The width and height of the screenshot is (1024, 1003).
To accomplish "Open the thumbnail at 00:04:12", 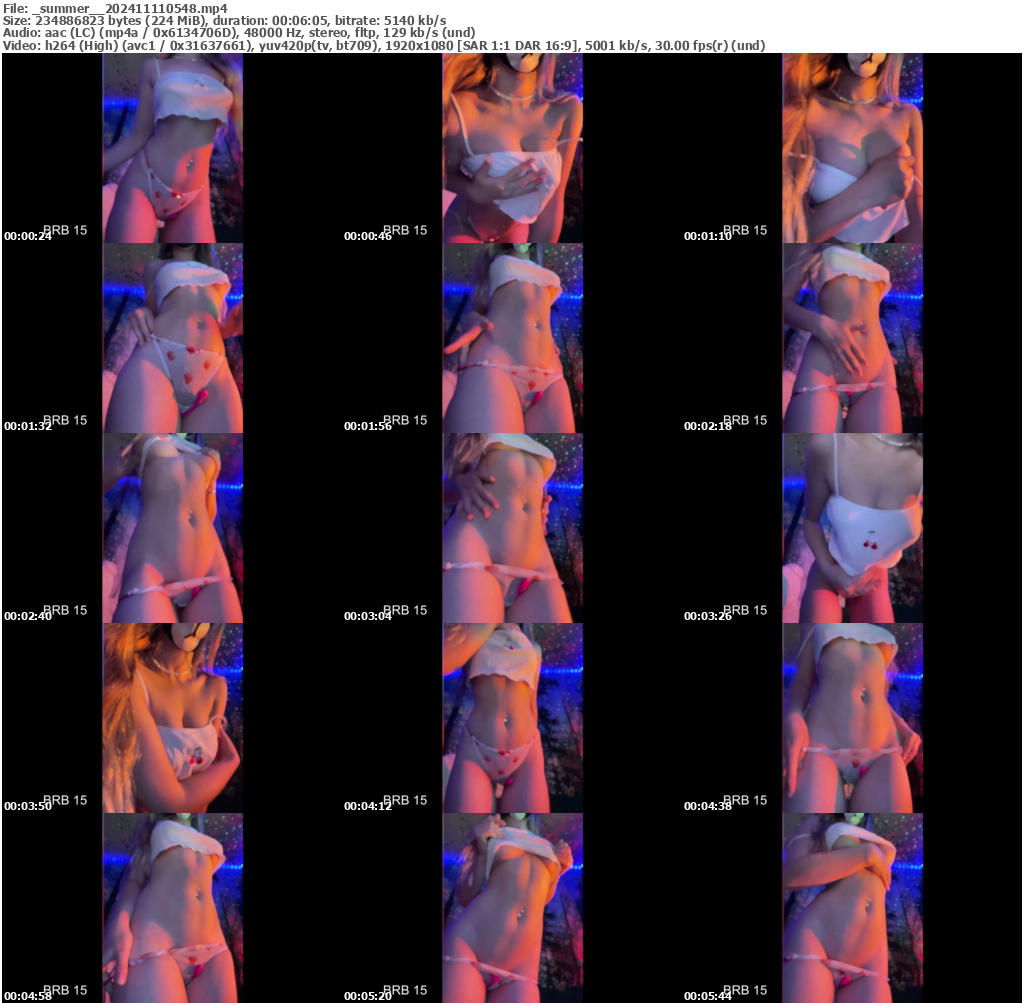I will coord(513,717).
